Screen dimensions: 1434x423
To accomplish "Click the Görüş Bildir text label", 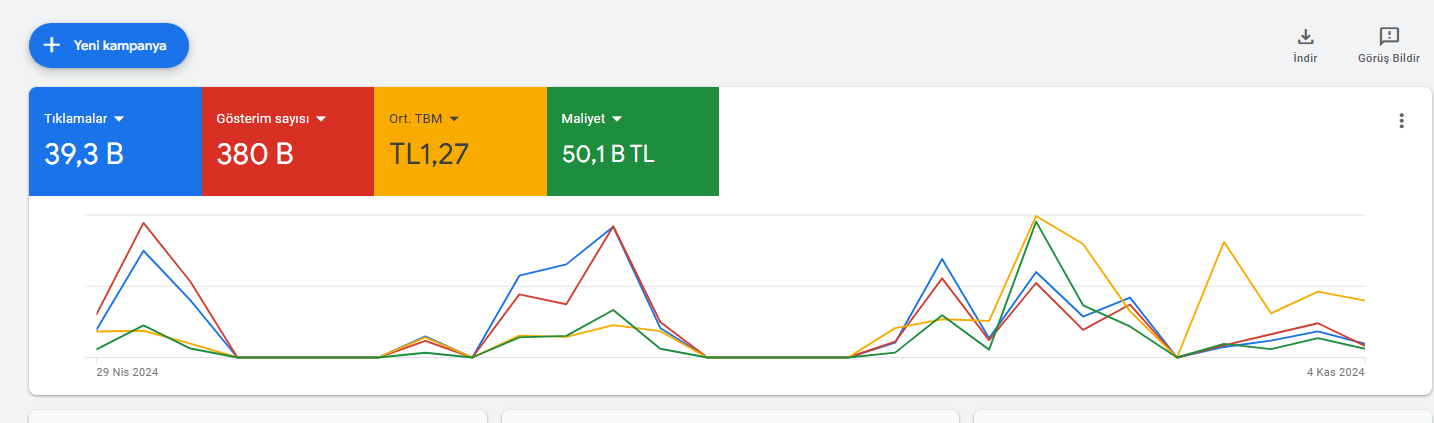I will click(1389, 58).
